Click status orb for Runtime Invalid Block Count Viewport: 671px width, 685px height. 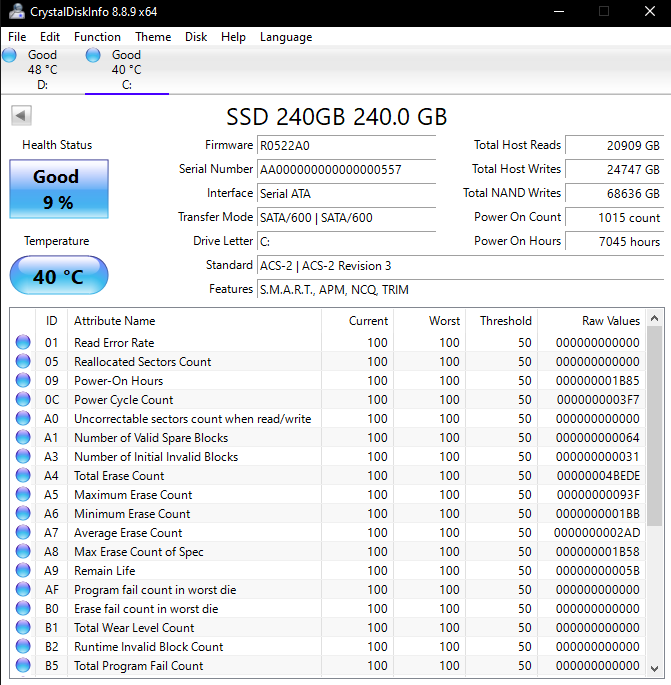point(23,646)
